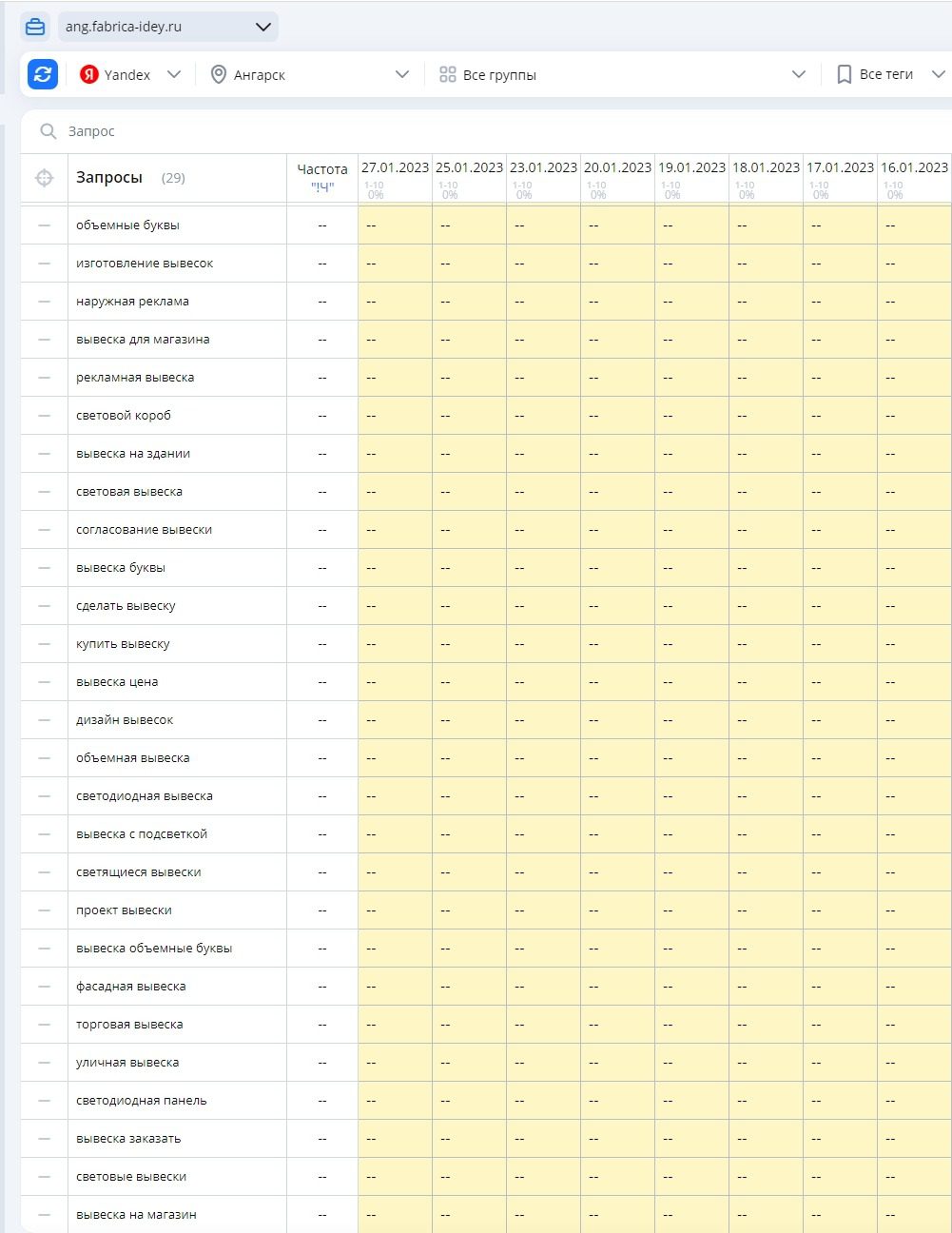952x1233 pixels.
Task: Toggle the dash marker for фасадная вывеска
Action: (x=44, y=987)
